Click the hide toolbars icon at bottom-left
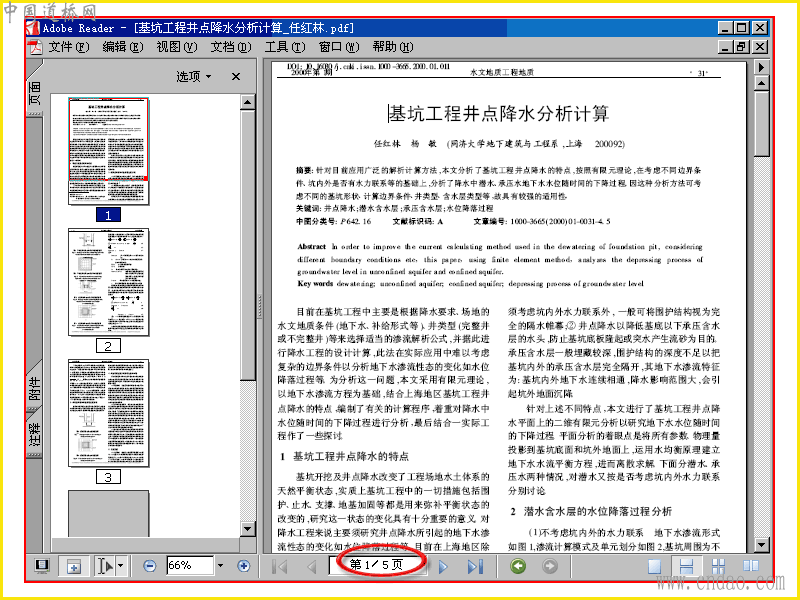Image resolution: width=800 pixels, height=600 pixels. coord(42,565)
